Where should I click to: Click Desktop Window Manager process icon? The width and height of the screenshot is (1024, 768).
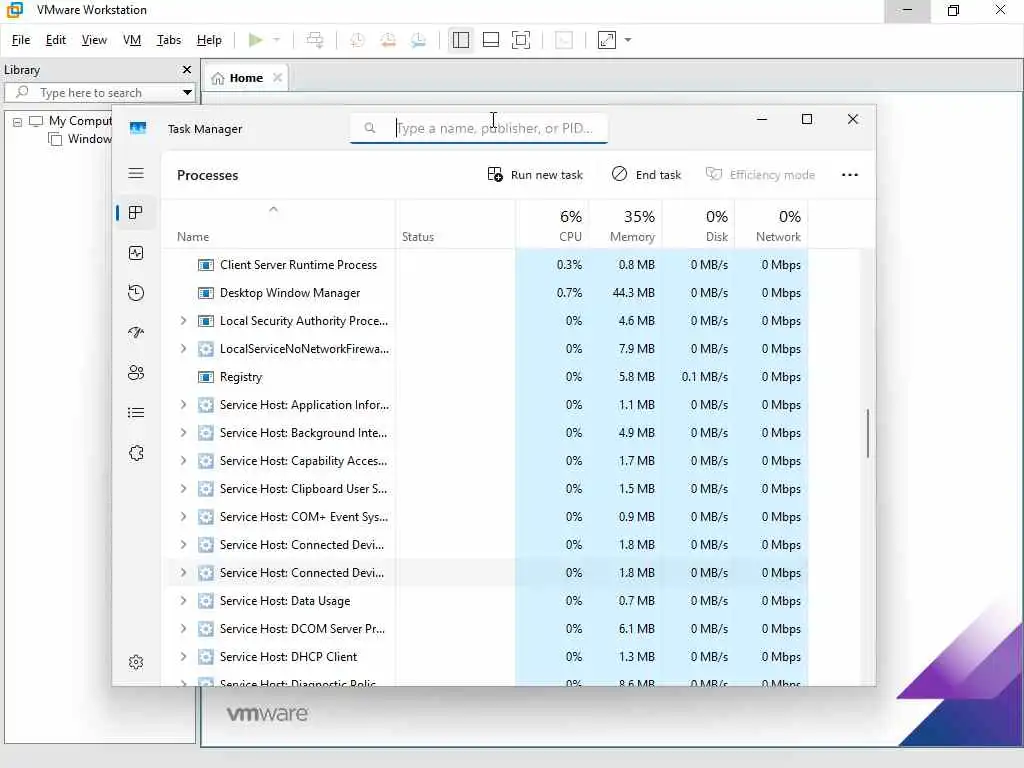click(206, 293)
